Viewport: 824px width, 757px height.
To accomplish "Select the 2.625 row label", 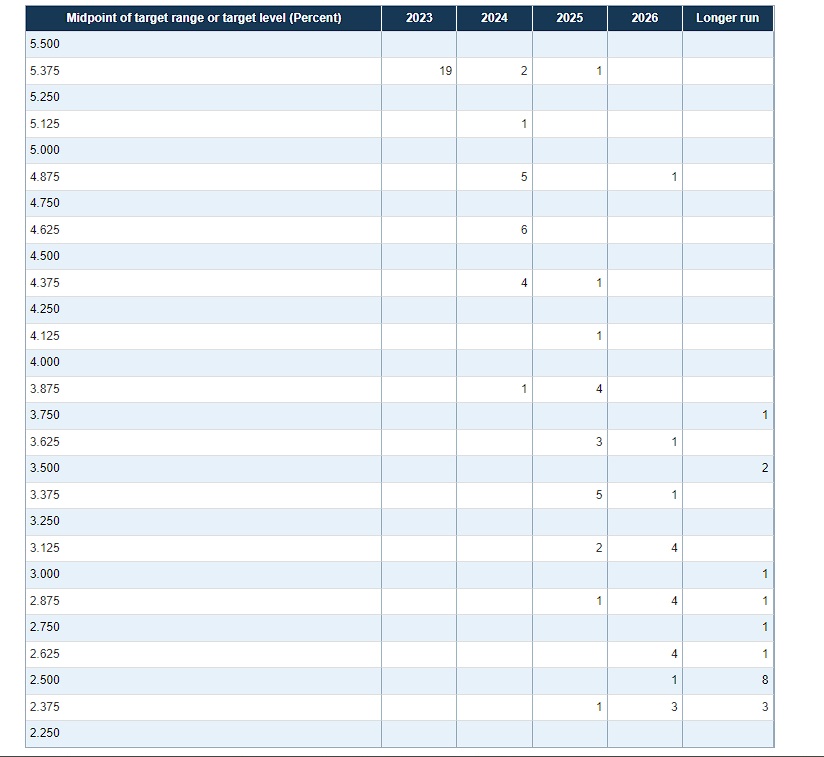I will click(45, 655).
